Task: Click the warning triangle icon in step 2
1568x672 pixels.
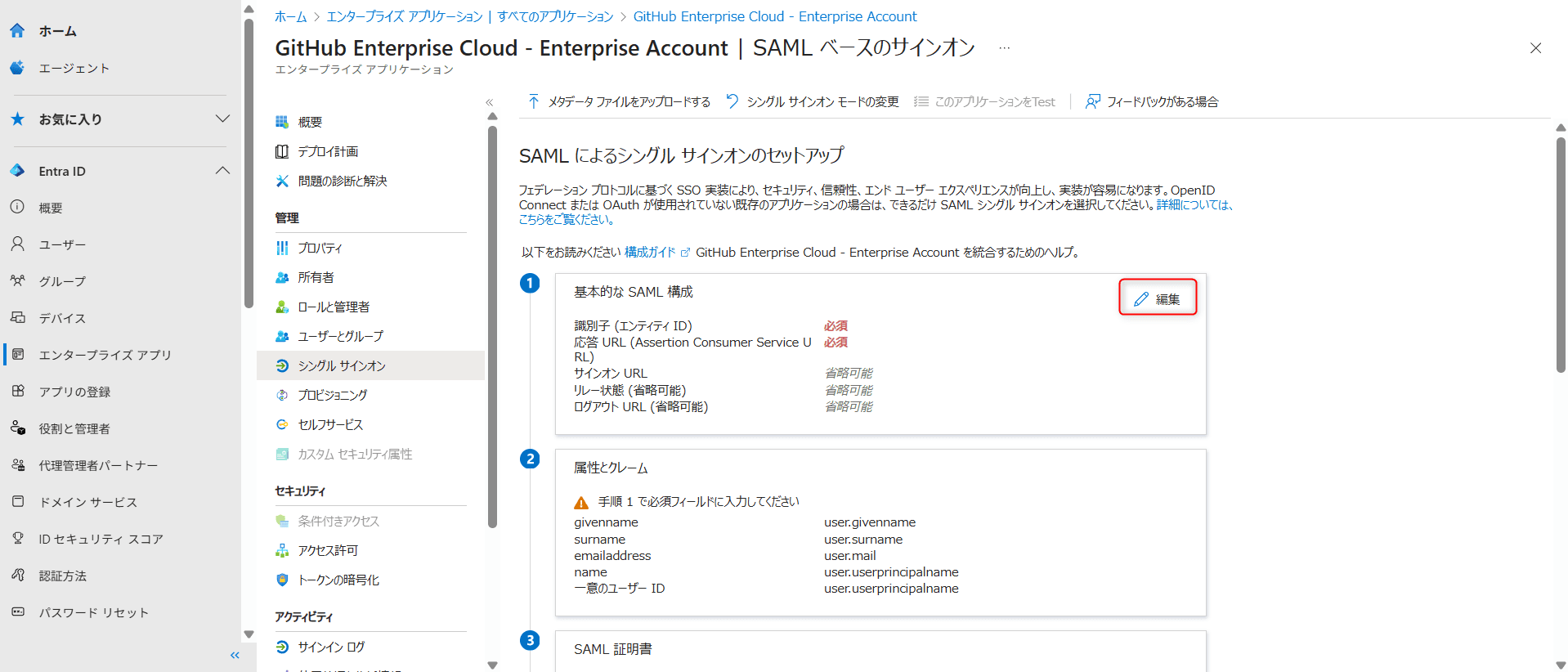Action: (581, 503)
